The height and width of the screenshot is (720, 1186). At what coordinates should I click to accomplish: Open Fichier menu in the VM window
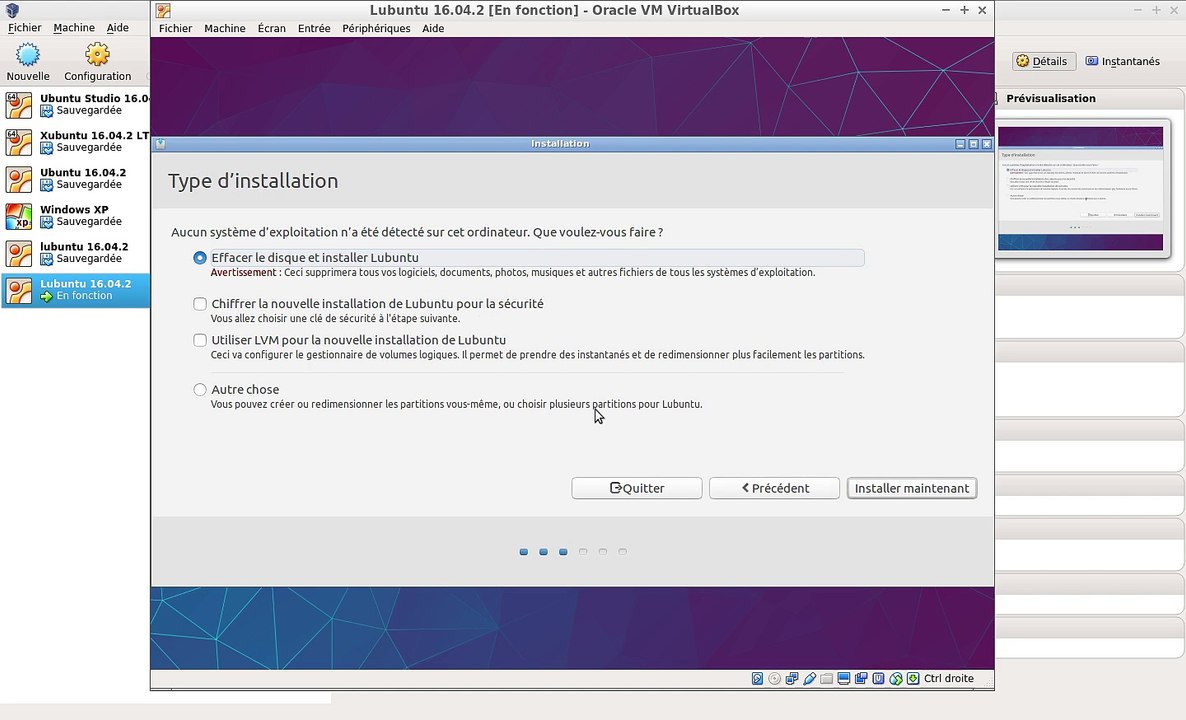175,28
